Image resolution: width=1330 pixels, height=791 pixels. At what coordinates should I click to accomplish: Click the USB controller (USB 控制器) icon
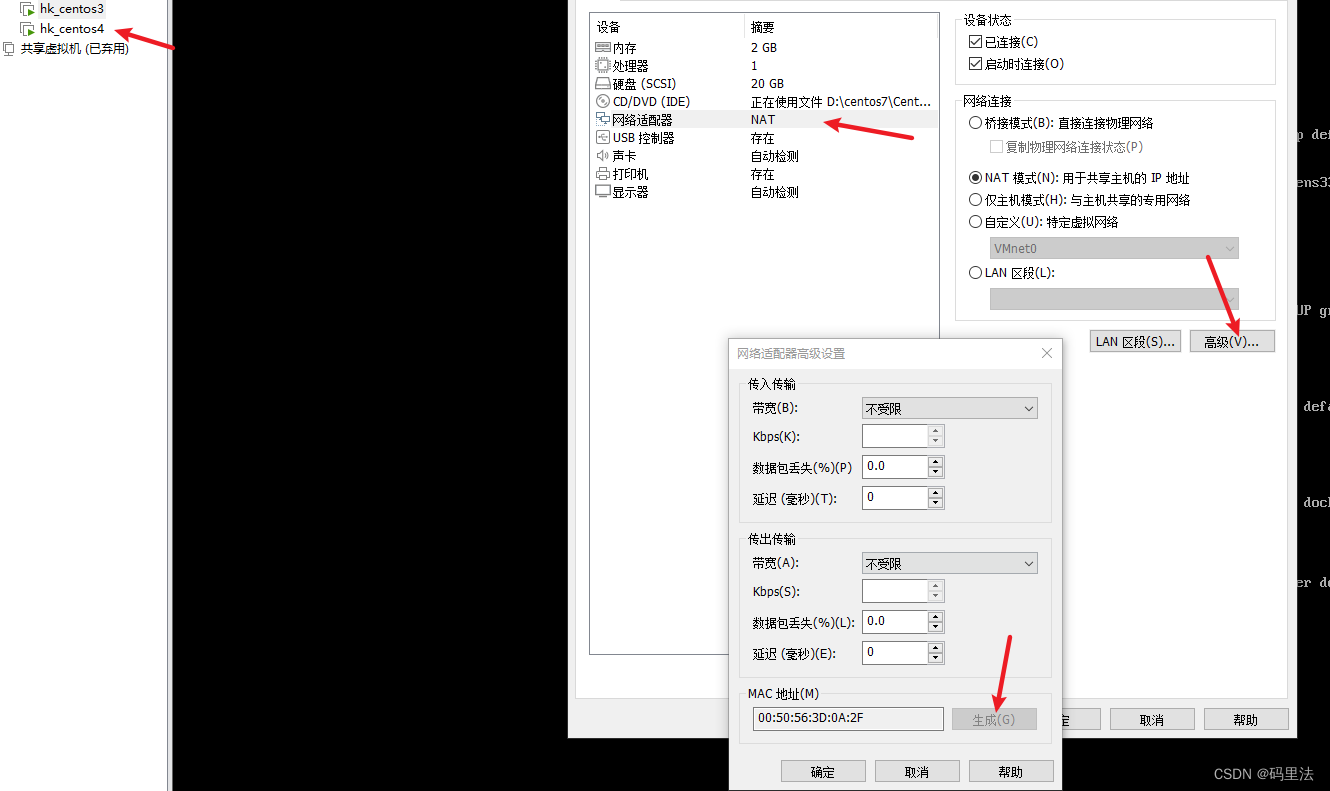[x=602, y=138]
